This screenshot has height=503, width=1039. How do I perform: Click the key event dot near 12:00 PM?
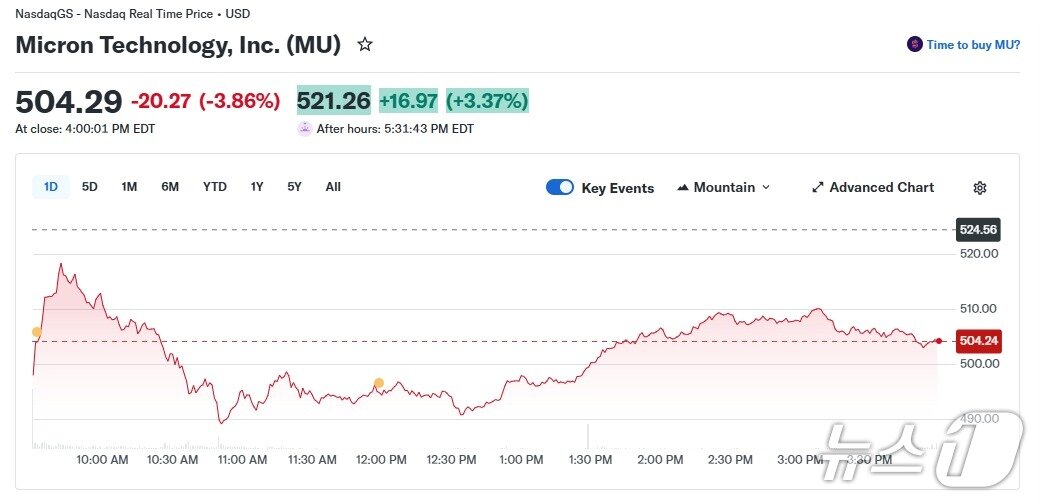pyautogui.click(x=379, y=383)
